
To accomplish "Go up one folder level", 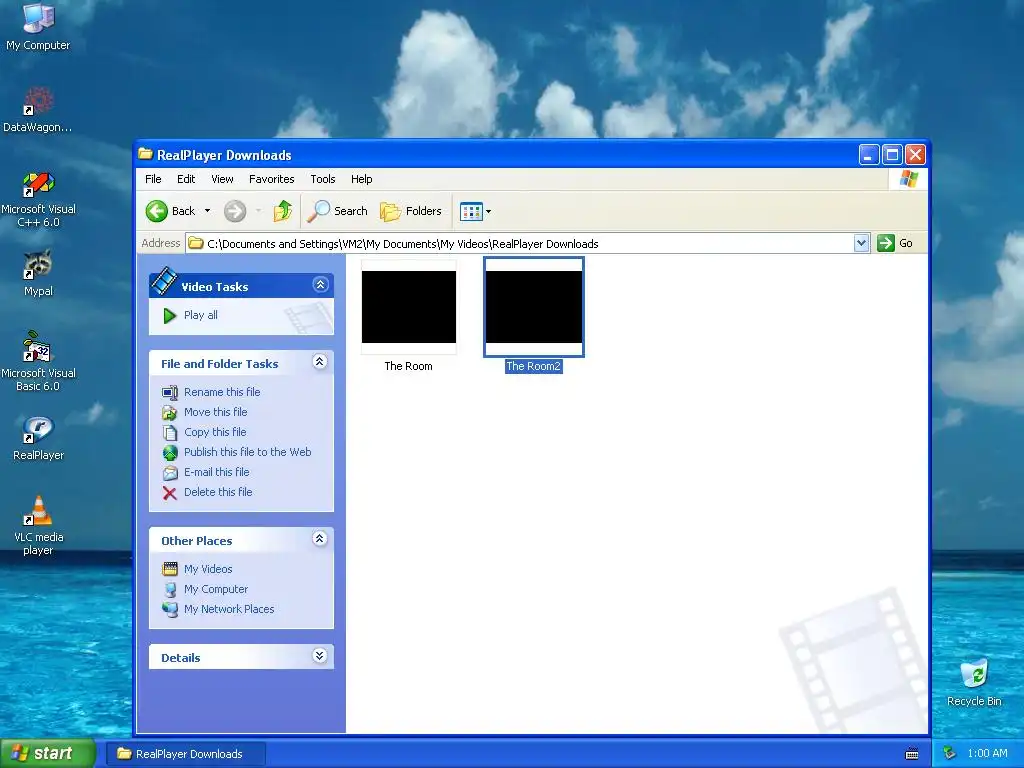I will [282, 211].
